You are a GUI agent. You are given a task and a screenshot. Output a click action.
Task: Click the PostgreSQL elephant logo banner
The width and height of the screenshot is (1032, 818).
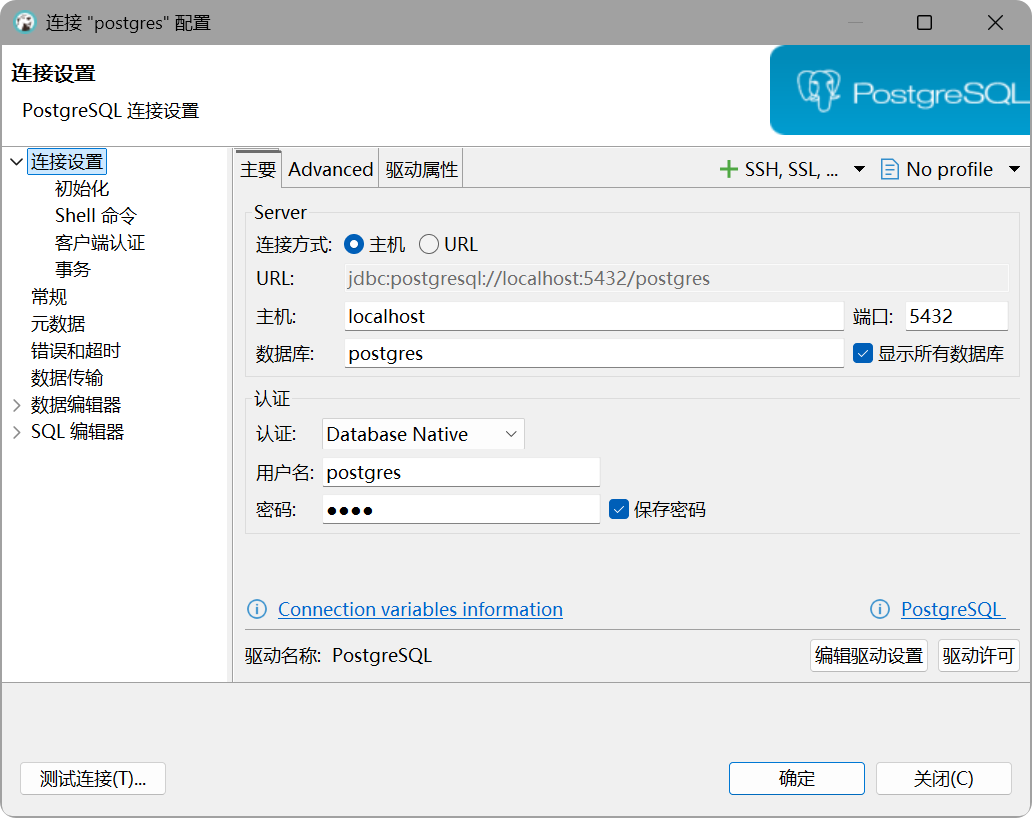(x=900, y=92)
